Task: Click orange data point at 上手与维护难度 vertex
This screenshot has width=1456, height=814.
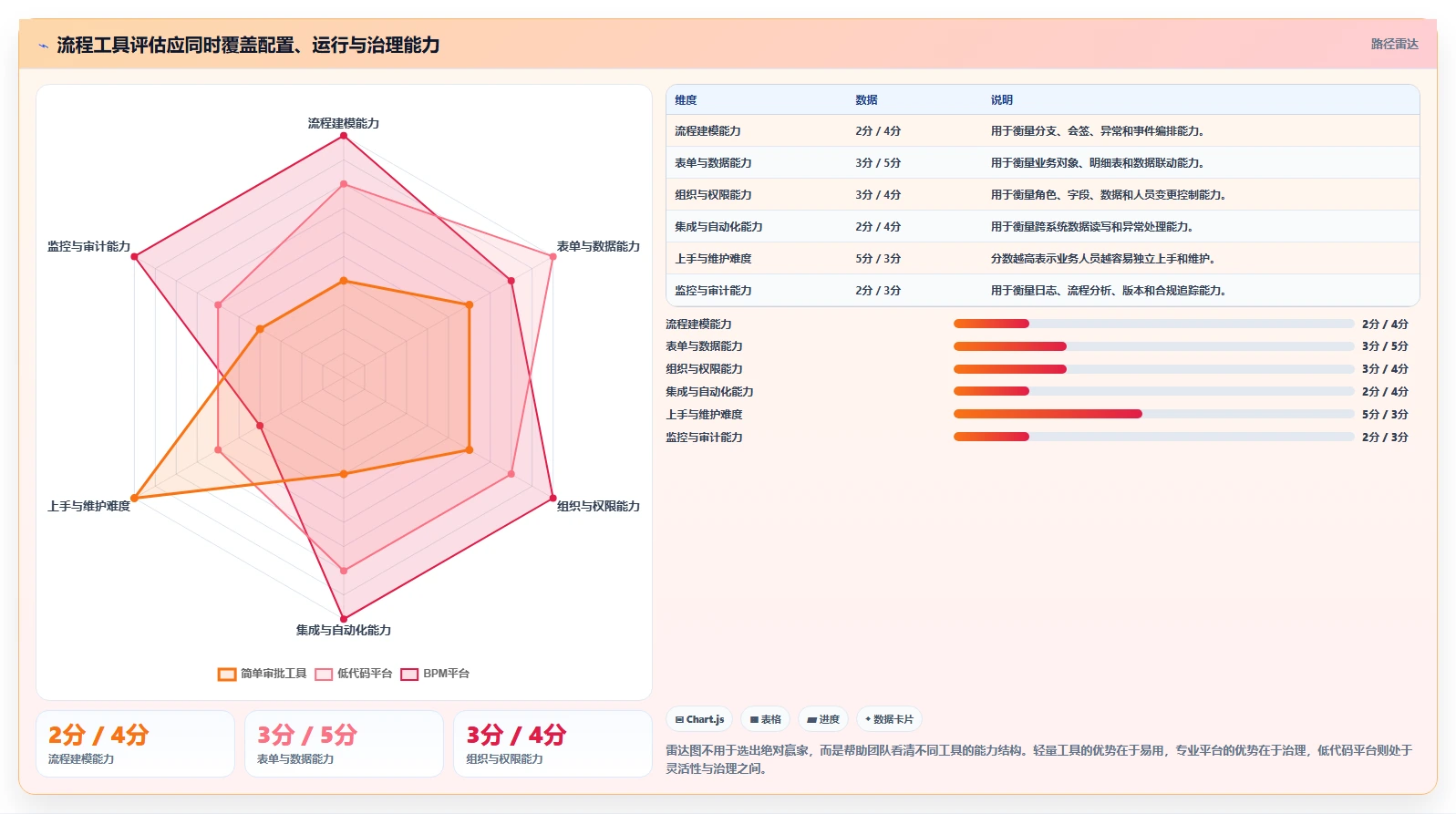Action: [x=134, y=498]
